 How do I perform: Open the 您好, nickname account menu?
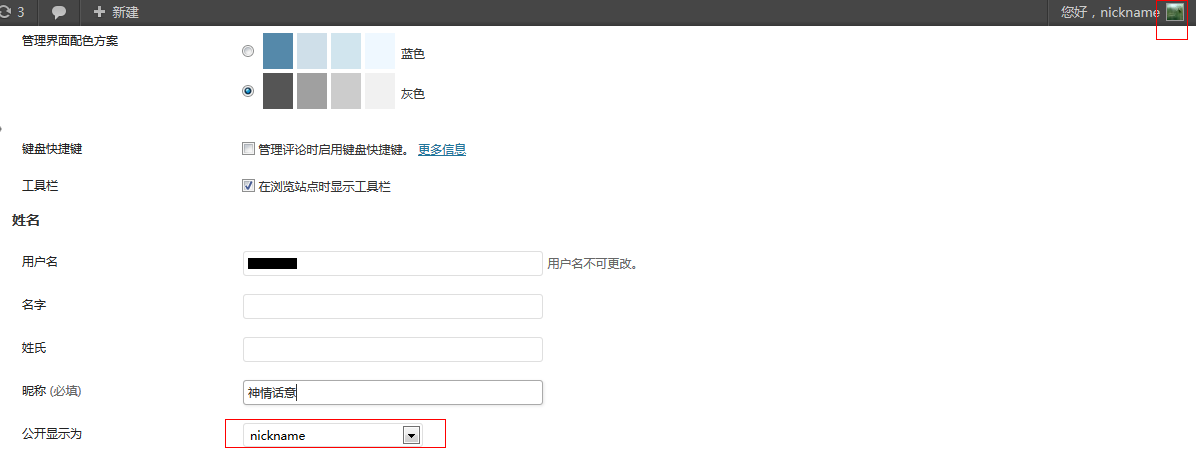point(1110,12)
